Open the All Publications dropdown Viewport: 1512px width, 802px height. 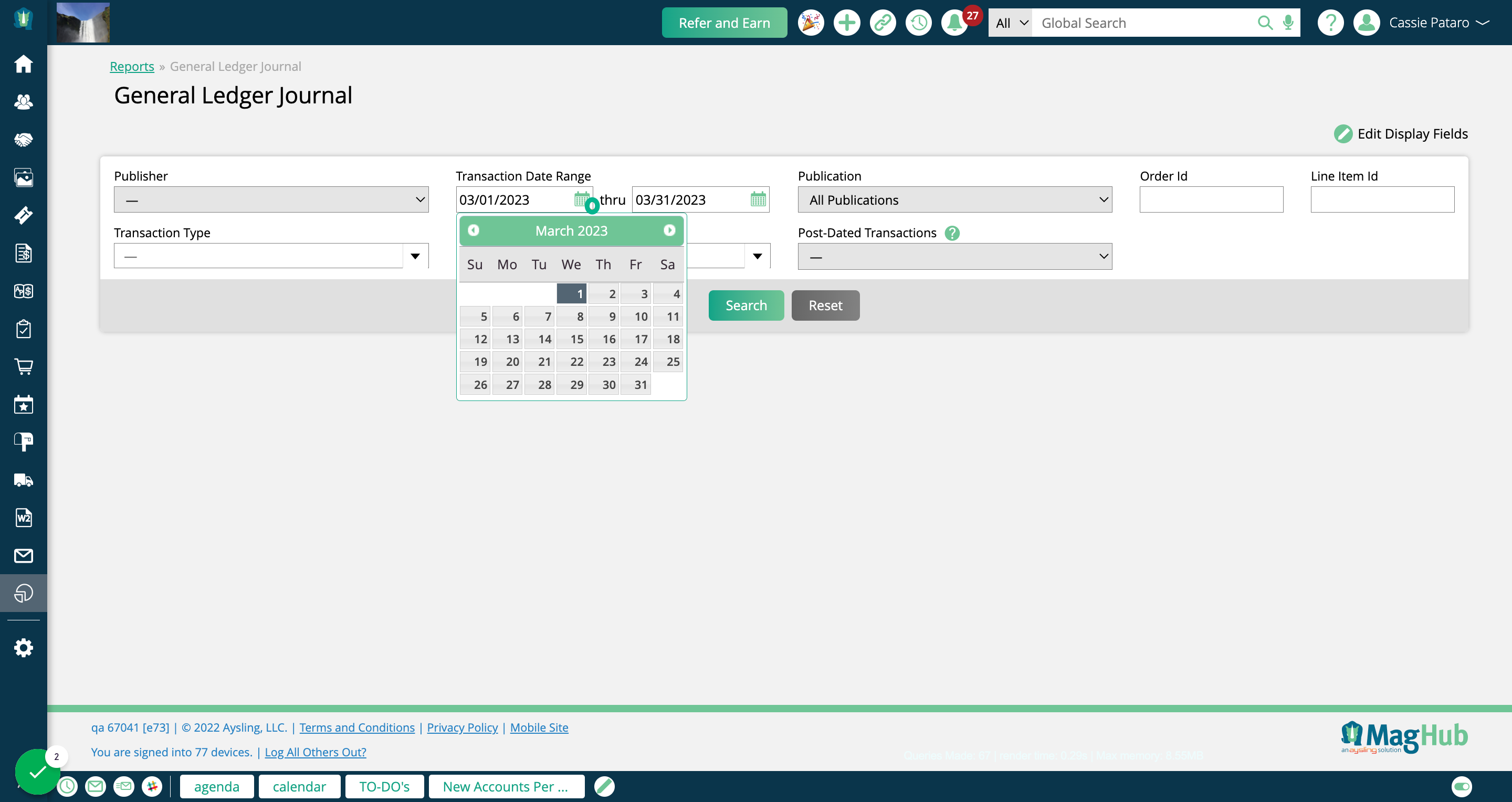954,199
